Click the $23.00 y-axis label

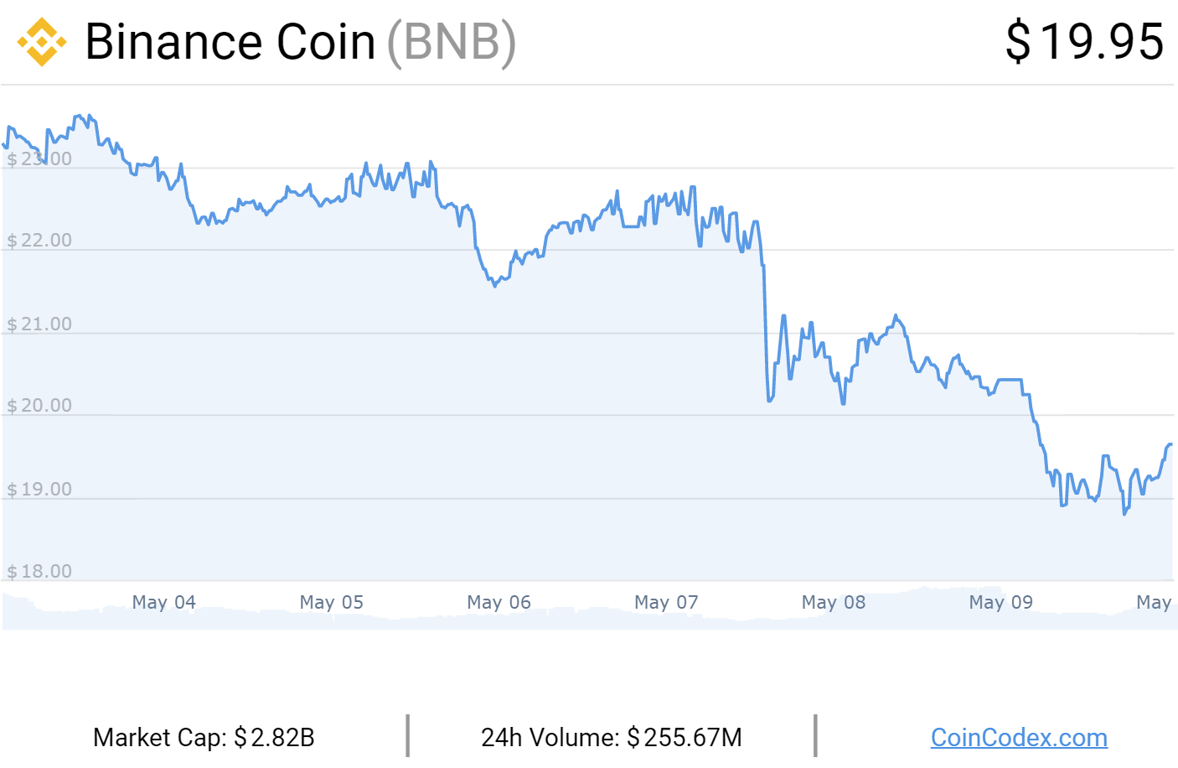click(39, 159)
